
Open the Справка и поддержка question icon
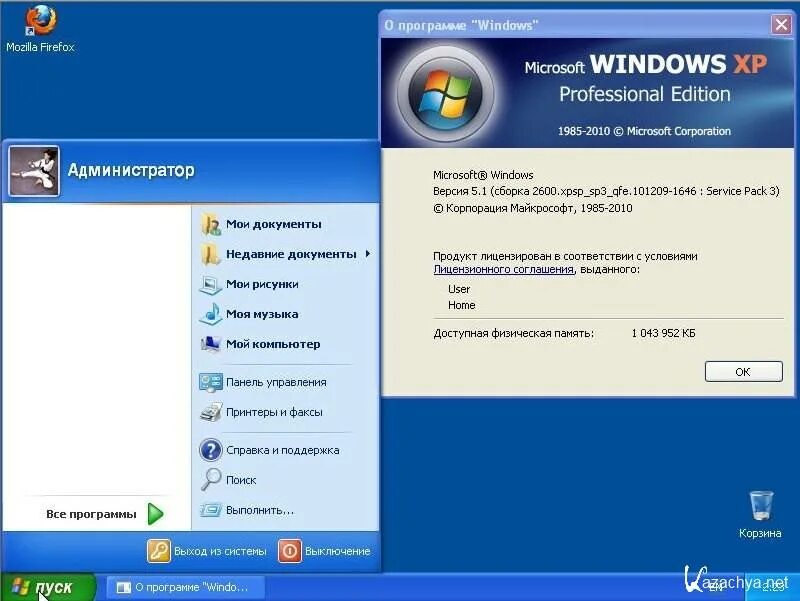(211, 450)
